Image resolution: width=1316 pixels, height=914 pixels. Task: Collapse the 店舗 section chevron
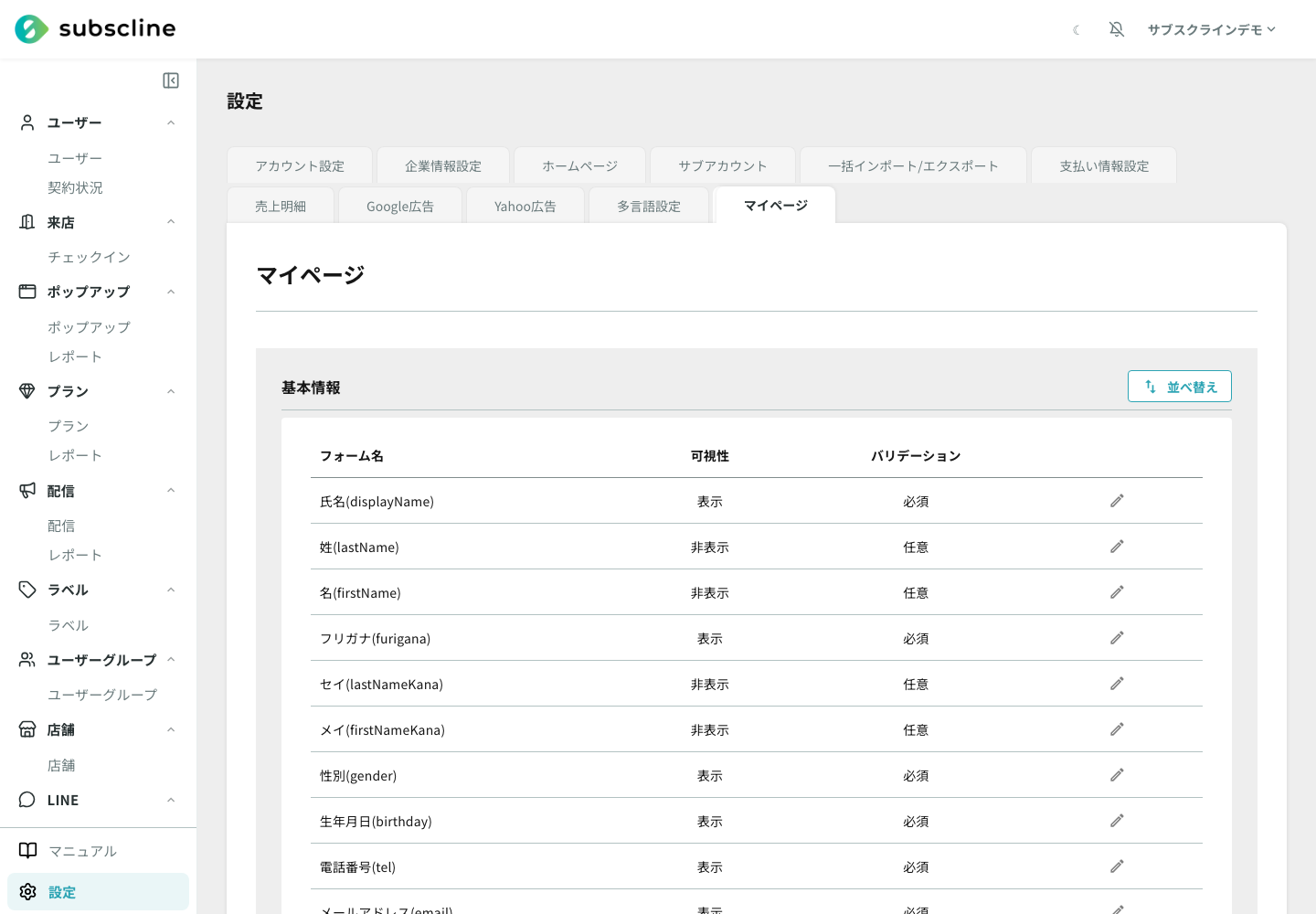[x=171, y=729]
